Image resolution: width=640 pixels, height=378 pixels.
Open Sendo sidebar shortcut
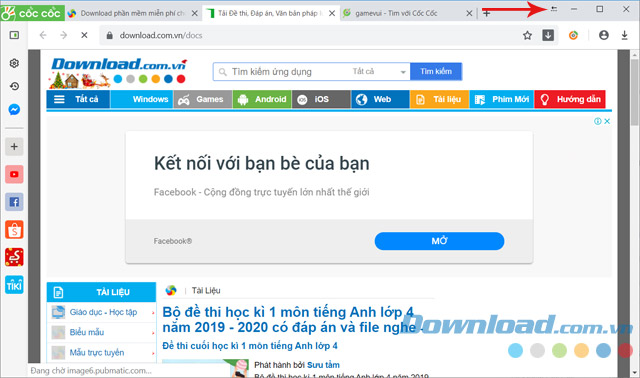pos(14,257)
